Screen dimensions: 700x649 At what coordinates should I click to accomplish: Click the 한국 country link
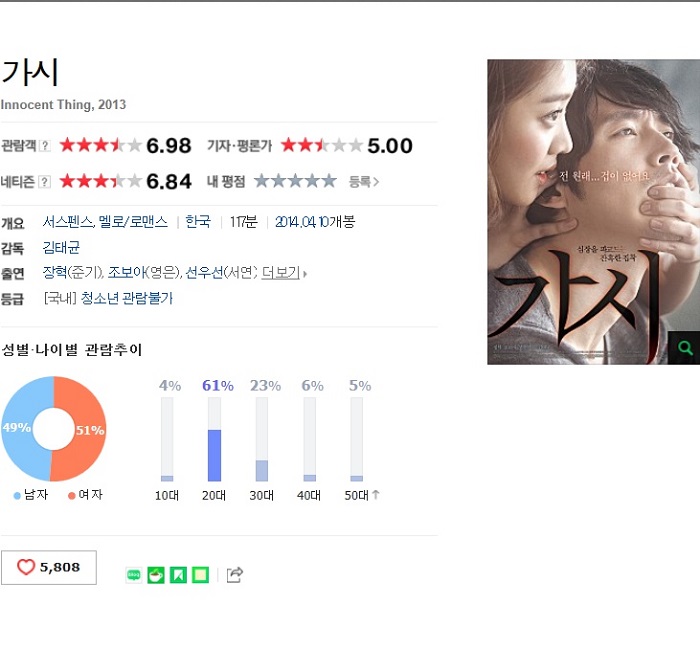coord(198,221)
